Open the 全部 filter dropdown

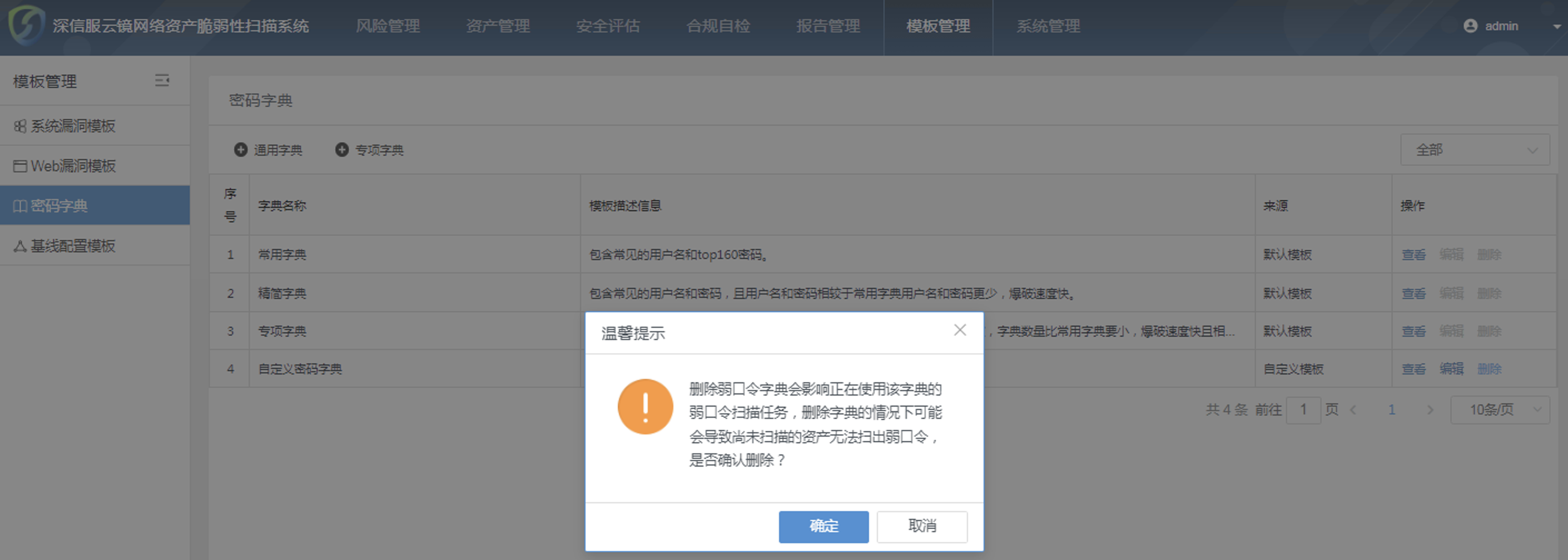pos(1475,150)
